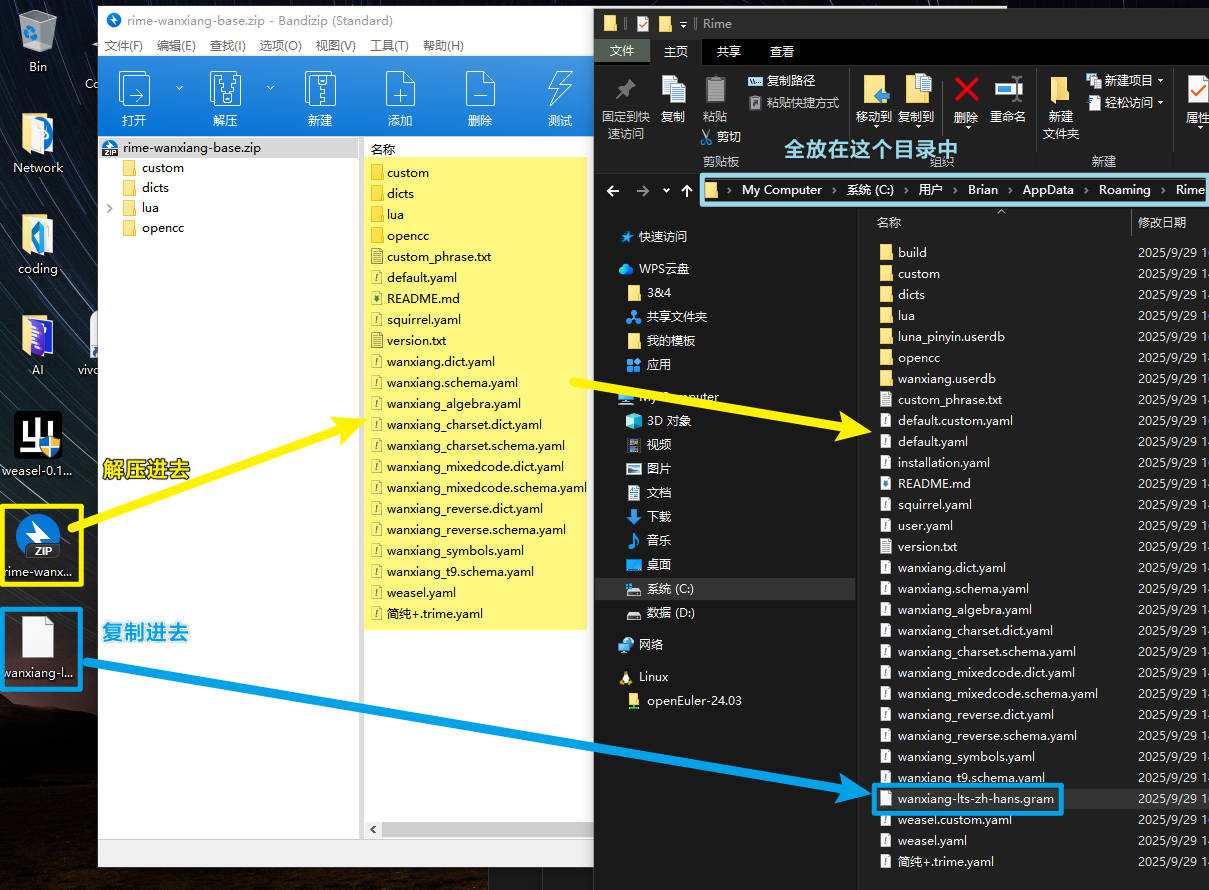
Task: Click AppData in the address bar breadcrumb
Action: click(x=1047, y=190)
